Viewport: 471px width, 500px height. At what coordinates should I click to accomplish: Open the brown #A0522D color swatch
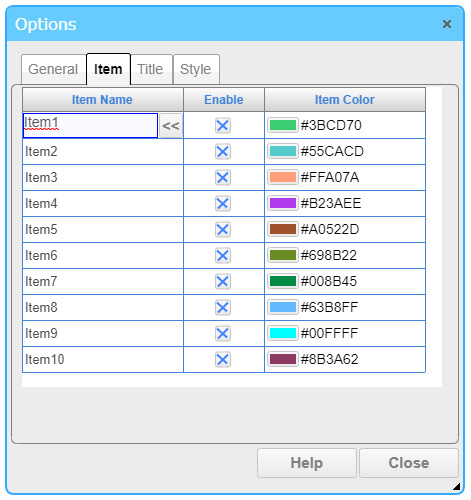[283, 229]
